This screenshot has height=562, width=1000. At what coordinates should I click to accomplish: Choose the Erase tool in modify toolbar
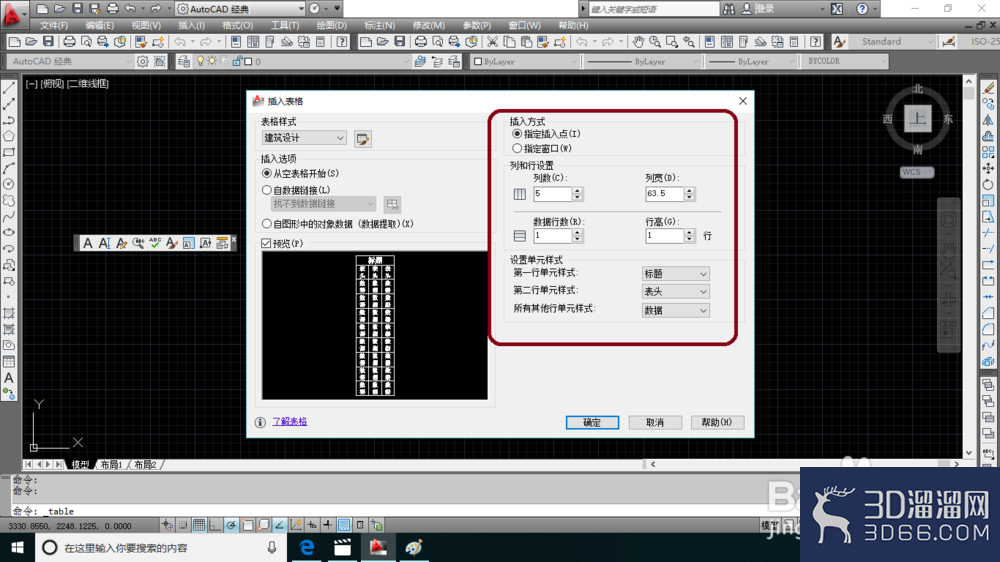click(988, 88)
